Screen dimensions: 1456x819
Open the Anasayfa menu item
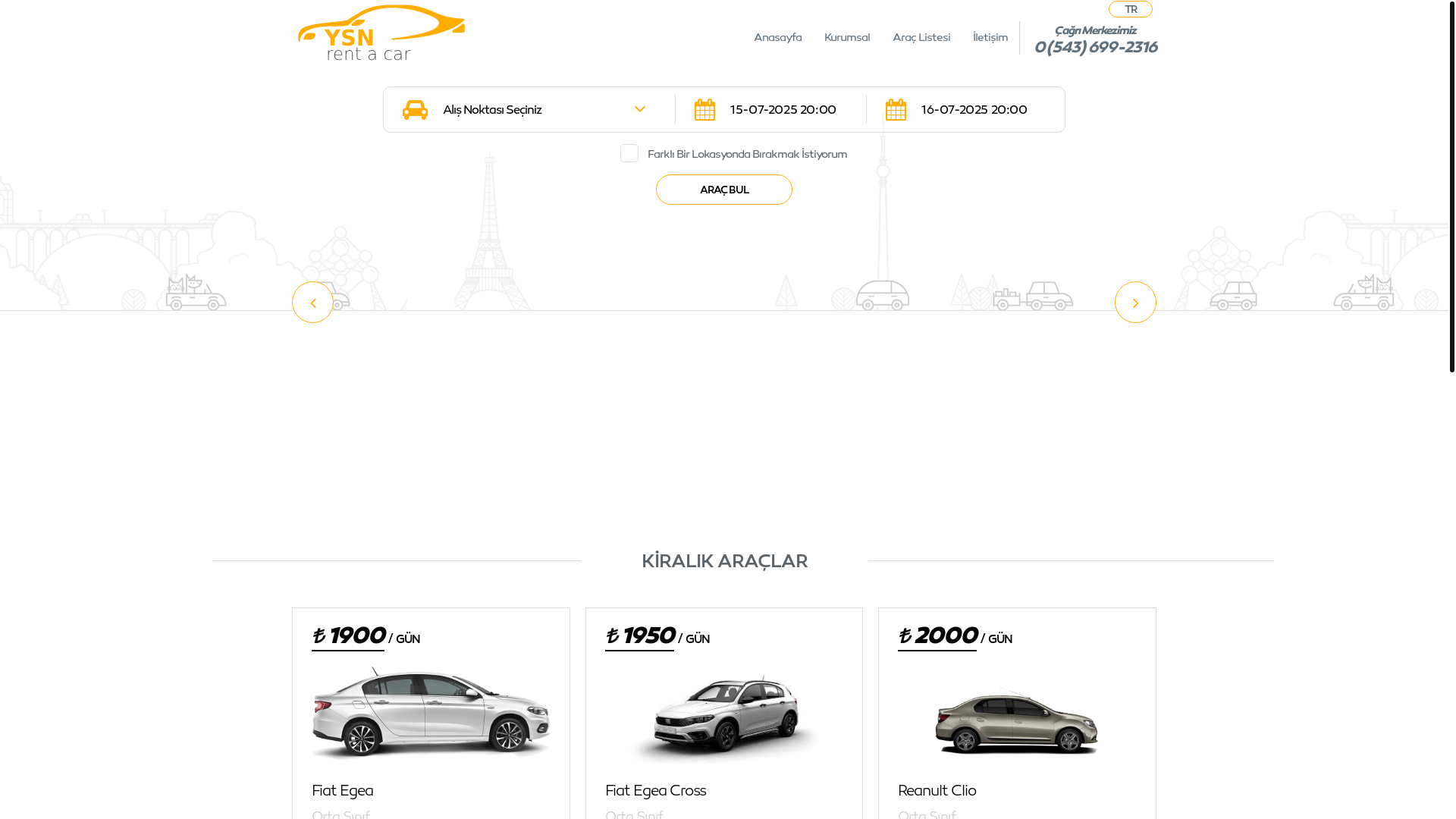777,37
